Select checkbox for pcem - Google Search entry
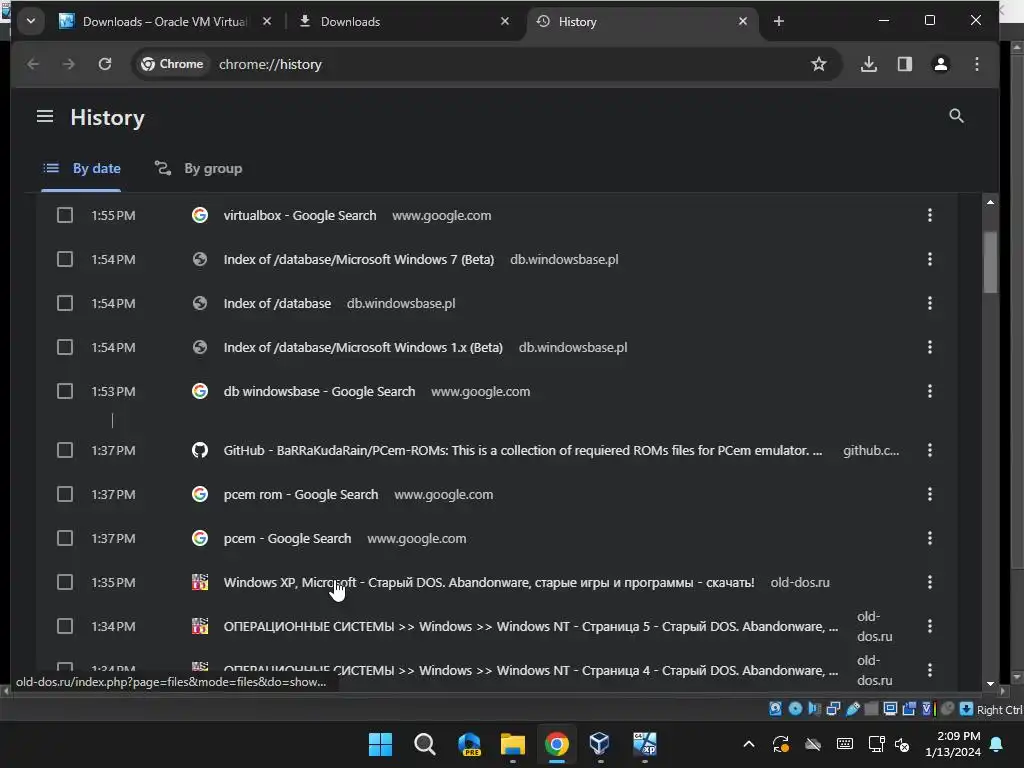The width and height of the screenshot is (1024, 768). point(65,538)
